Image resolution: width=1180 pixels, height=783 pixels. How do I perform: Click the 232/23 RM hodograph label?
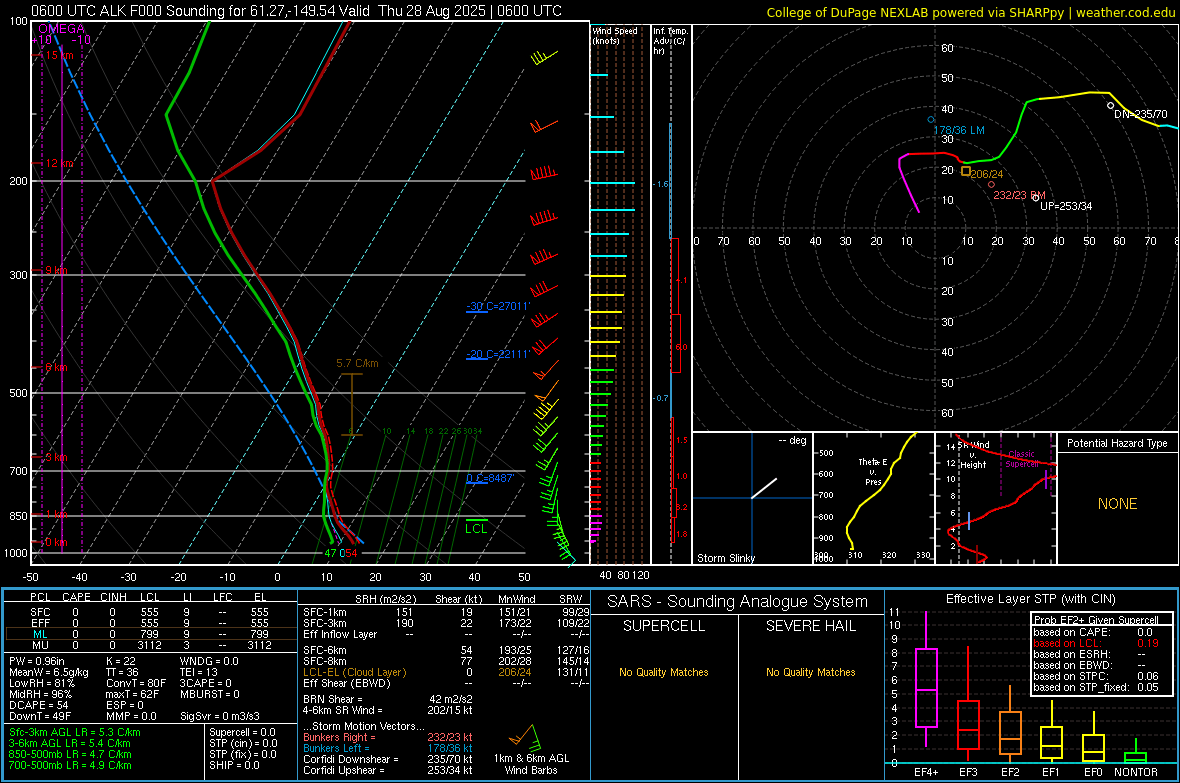[1019, 195]
